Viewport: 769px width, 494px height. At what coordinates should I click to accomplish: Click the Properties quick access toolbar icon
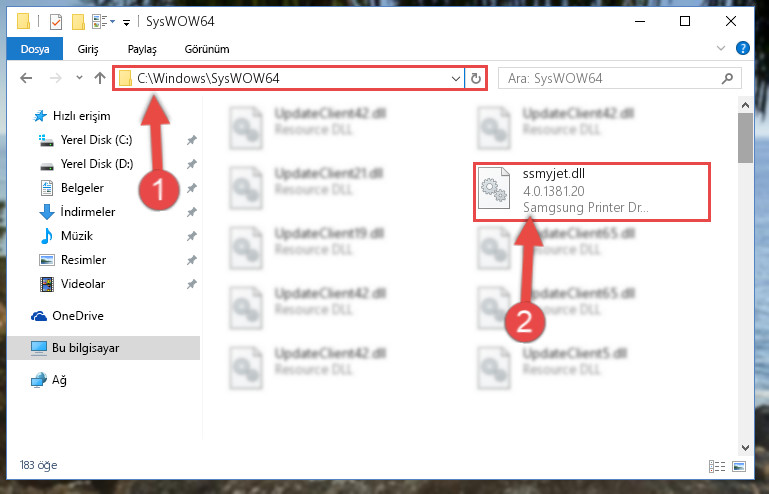(56, 22)
